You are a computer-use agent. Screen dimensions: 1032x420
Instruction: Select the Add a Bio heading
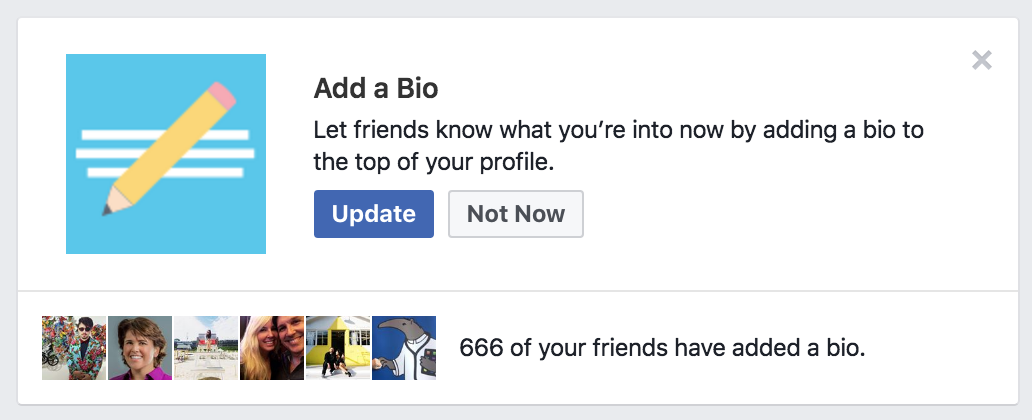point(376,88)
